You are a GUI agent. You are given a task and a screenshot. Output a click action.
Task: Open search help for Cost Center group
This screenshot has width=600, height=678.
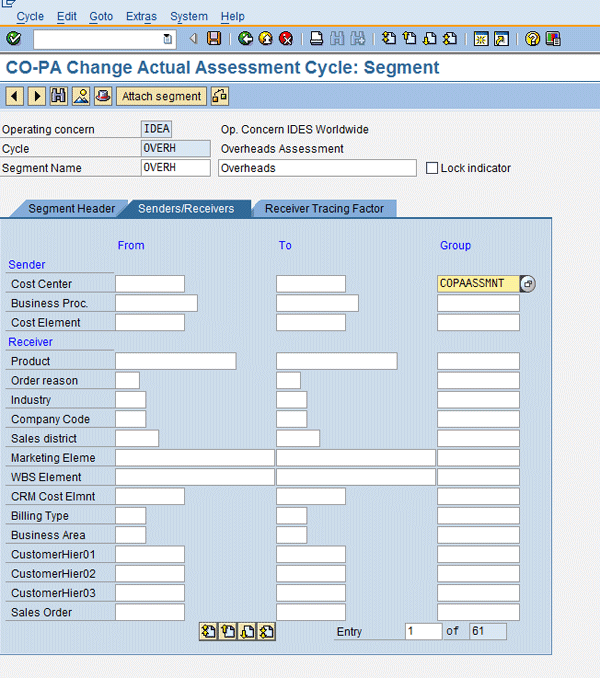click(528, 284)
